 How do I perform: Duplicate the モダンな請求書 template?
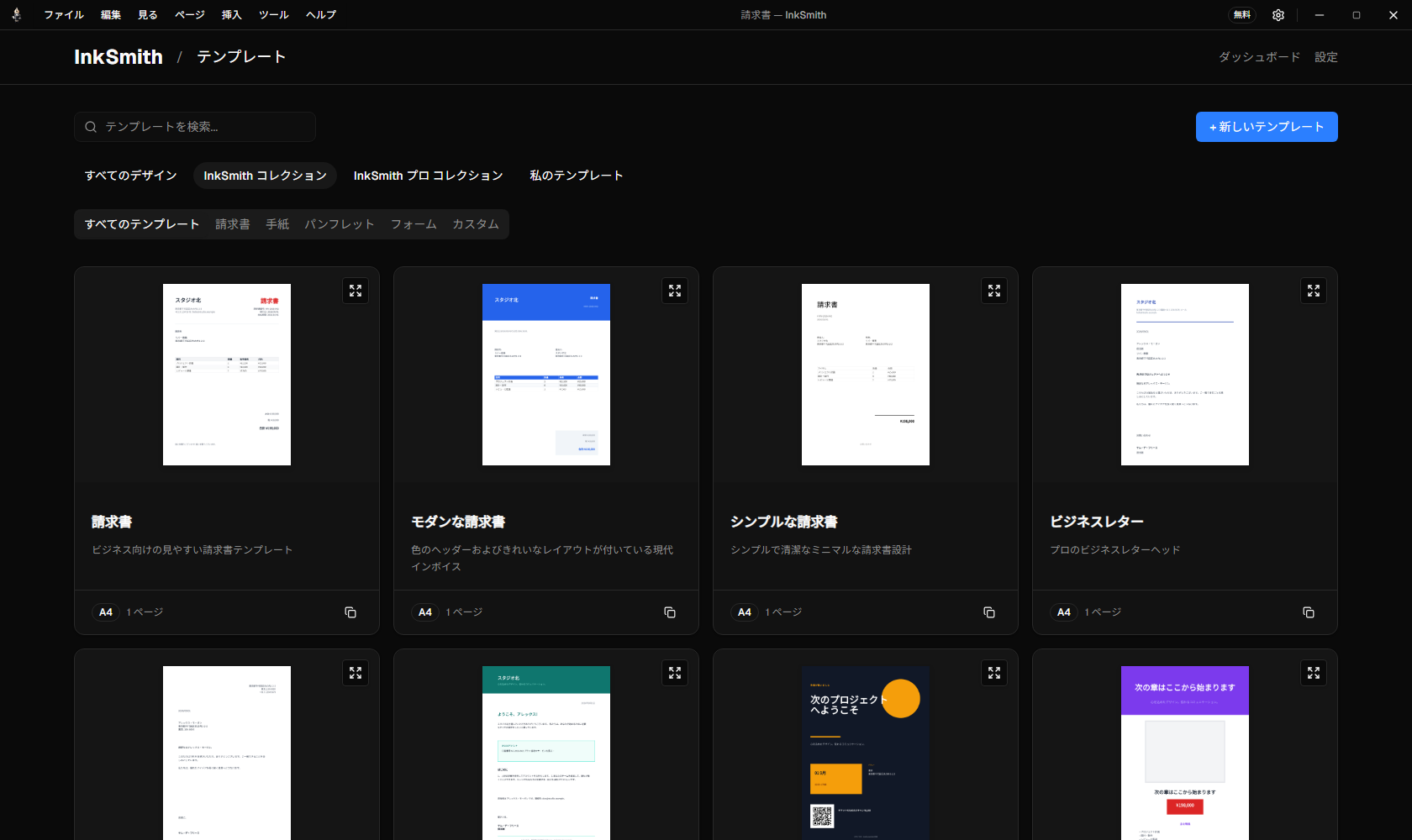click(670, 612)
